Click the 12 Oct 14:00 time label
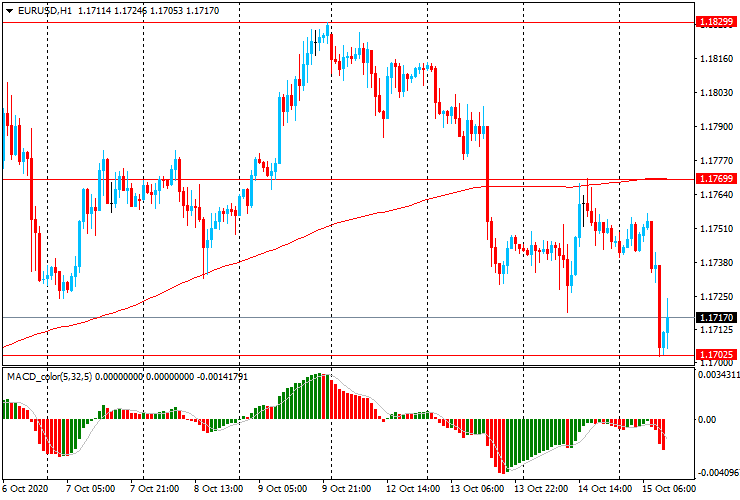 pos(413,488)
